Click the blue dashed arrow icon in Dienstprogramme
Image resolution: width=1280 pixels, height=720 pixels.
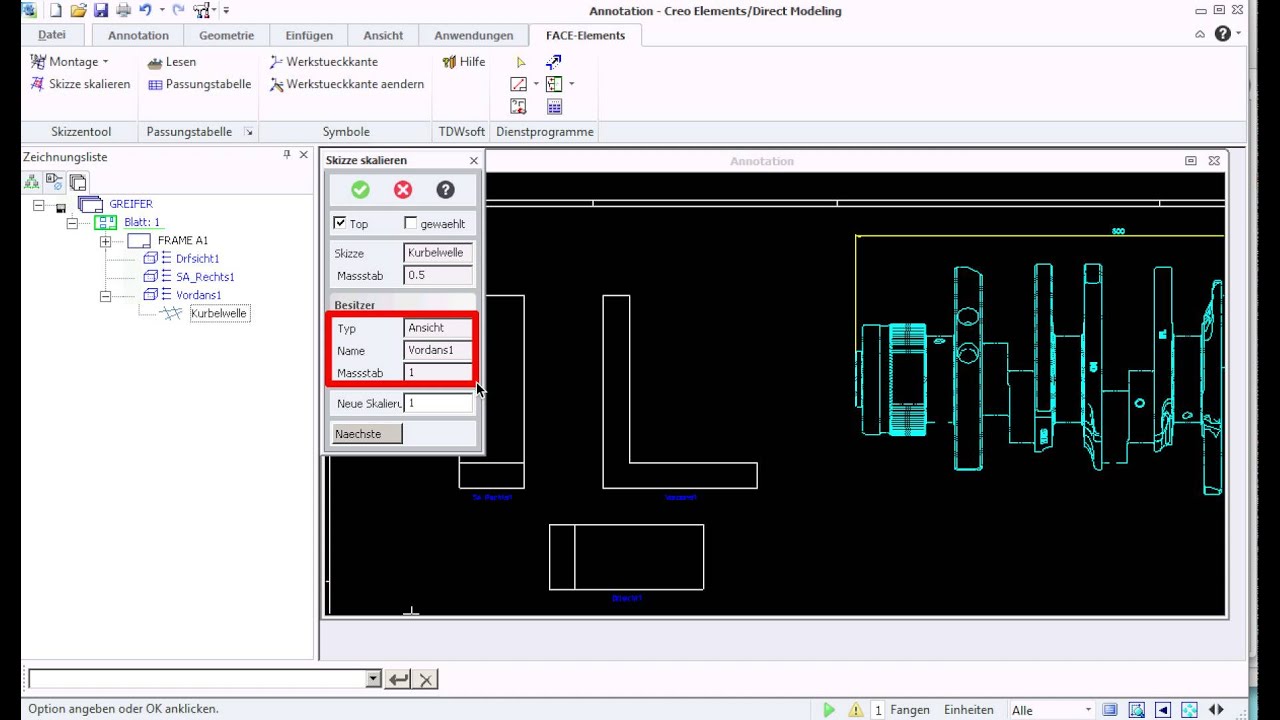pyautogui.click(x=554, y=62)
